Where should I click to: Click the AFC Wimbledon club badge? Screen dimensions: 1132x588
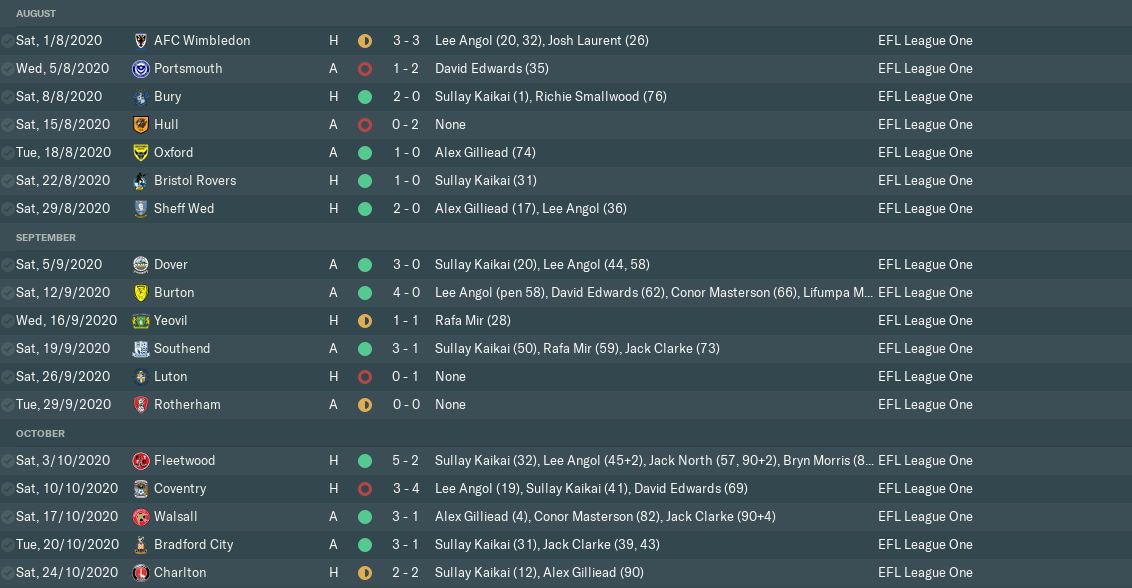(x=141, y=41)
